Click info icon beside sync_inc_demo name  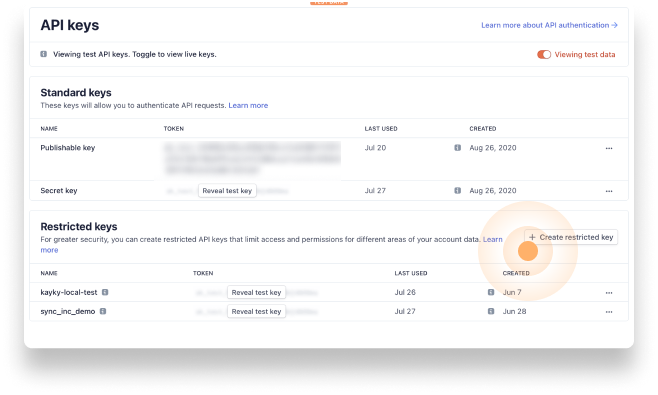[103, 311]
